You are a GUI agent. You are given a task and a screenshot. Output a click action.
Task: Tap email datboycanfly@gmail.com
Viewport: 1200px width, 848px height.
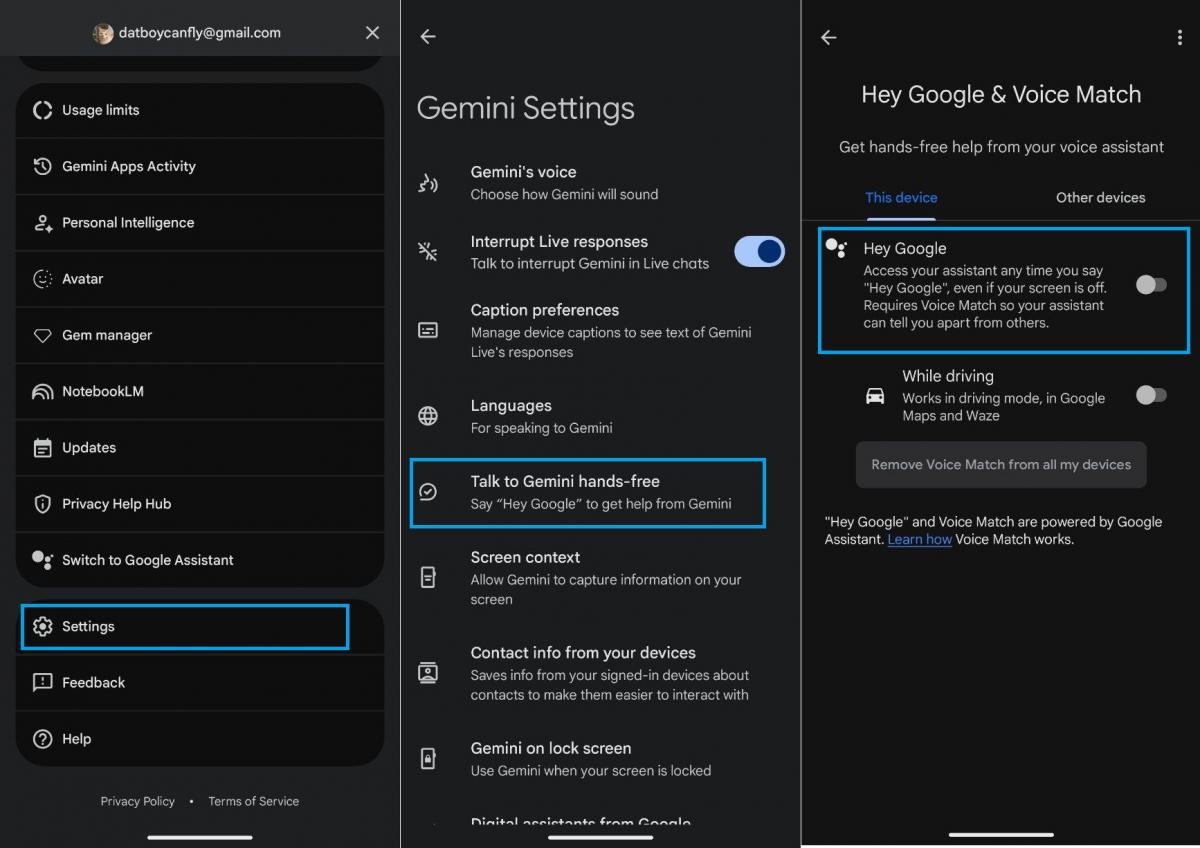200,33
